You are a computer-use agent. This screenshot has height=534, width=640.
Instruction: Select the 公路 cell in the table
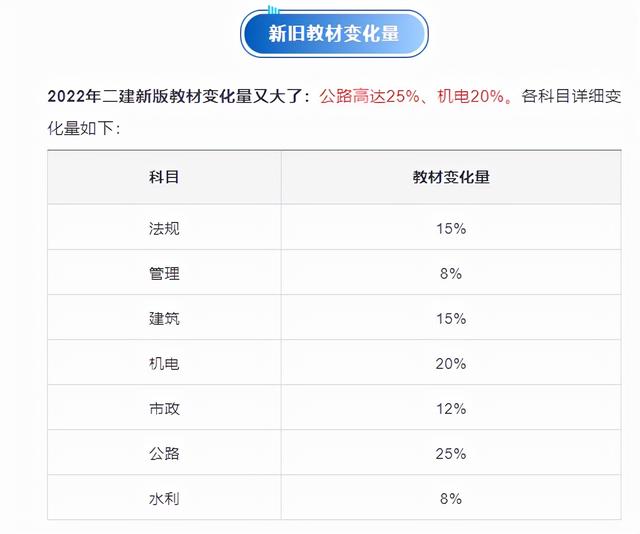point(164,453)
